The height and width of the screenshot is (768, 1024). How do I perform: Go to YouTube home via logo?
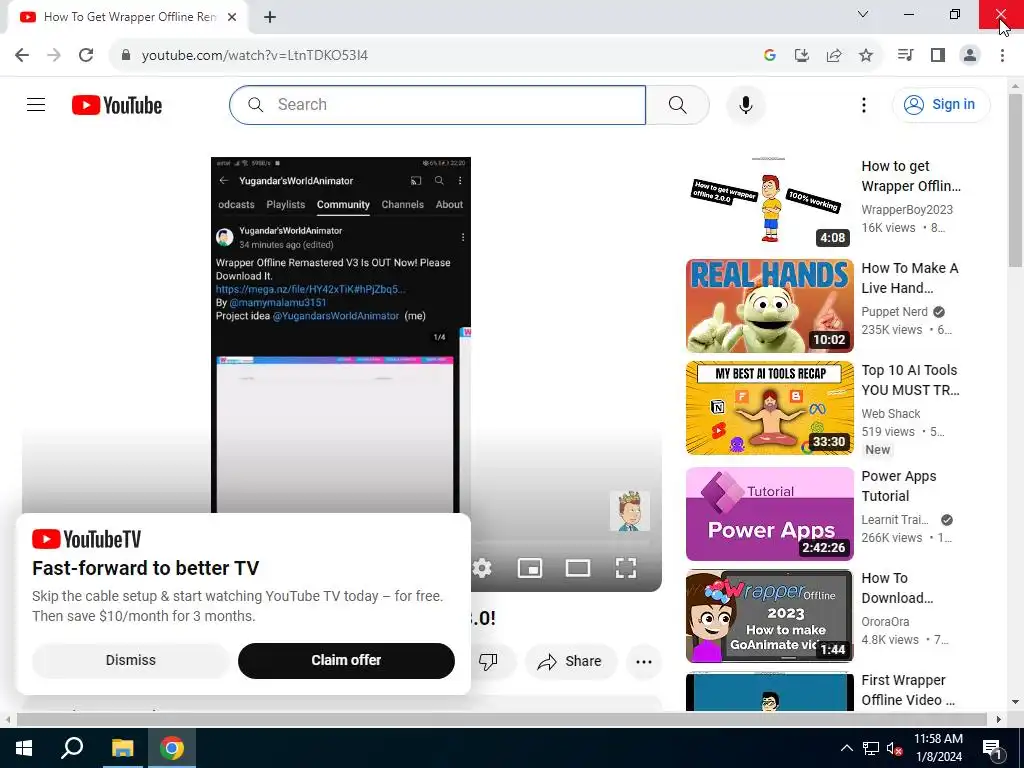(x=117, y=105)
